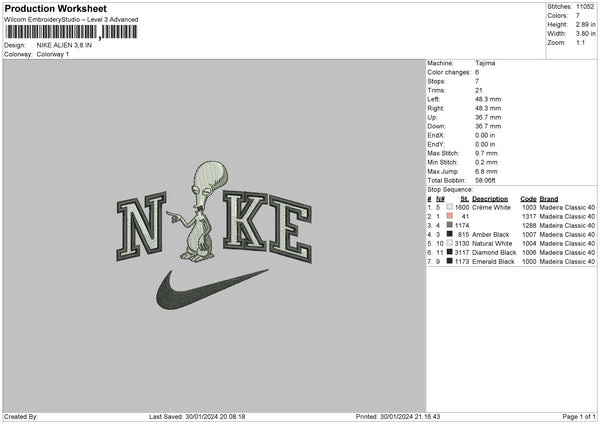
Task: Click 'Madeira Classic 40' in the Emerald Black row
Action: (567, 262)
